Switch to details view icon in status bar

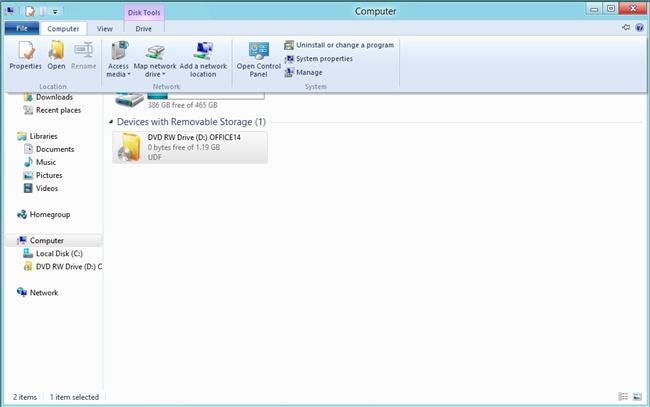coord(623,397)
